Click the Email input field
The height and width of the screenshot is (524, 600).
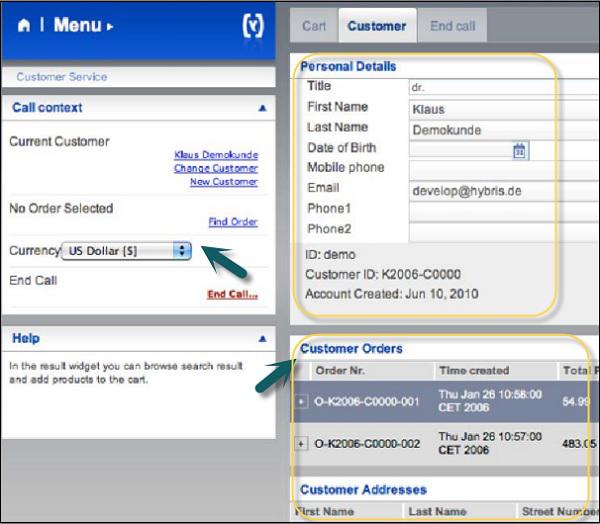(500, 189)
